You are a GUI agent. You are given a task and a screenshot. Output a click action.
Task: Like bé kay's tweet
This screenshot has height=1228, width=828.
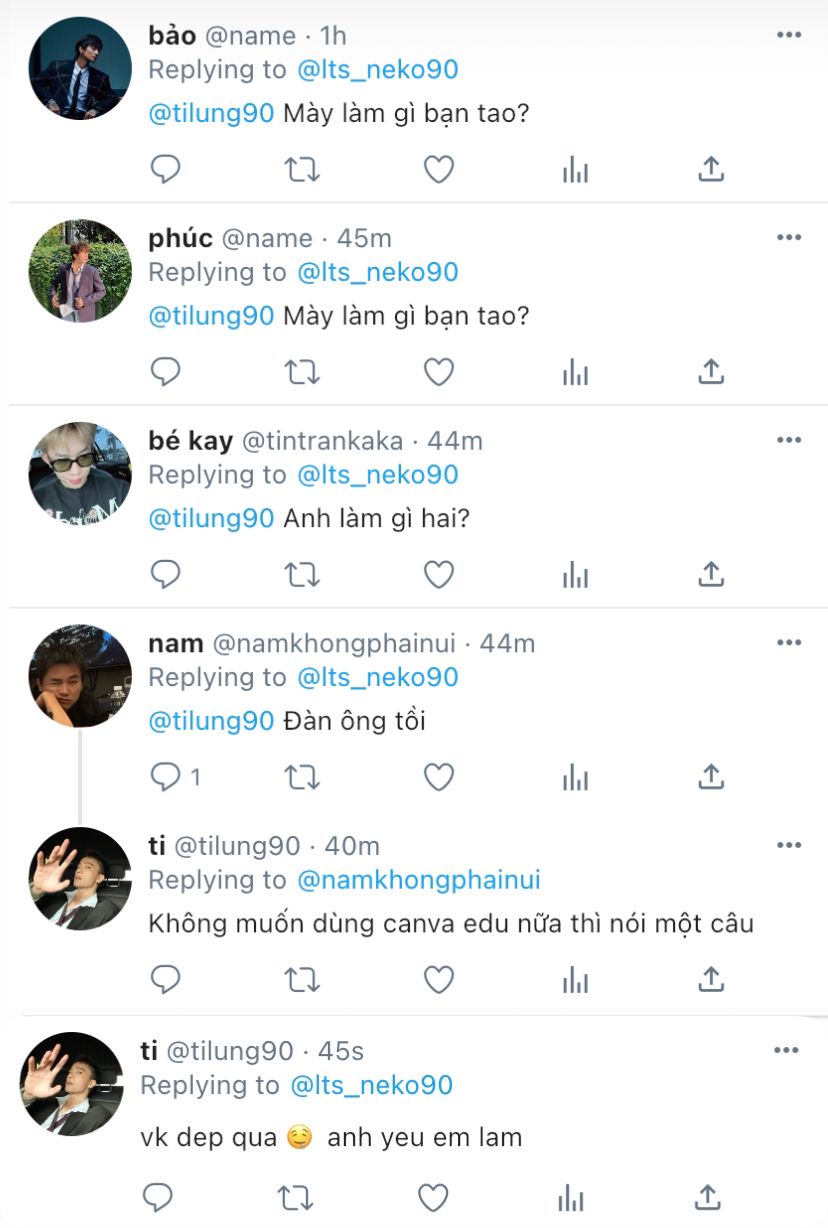(x=439, y=574)
